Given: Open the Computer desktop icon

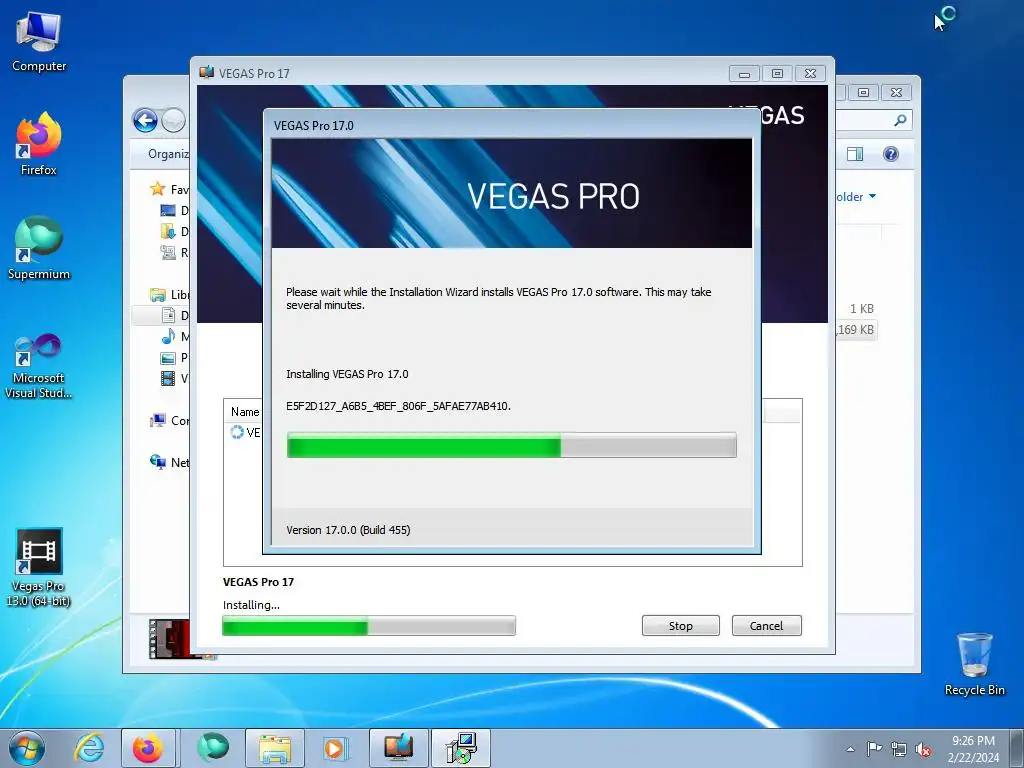Looking at the screenshot, I should click(39, 42).
